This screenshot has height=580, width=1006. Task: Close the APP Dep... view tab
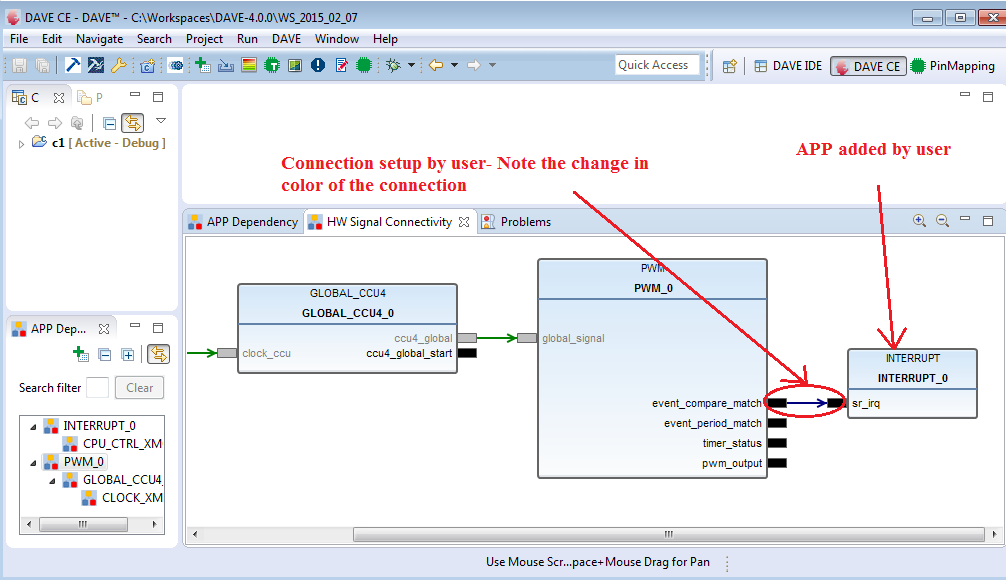104,328
